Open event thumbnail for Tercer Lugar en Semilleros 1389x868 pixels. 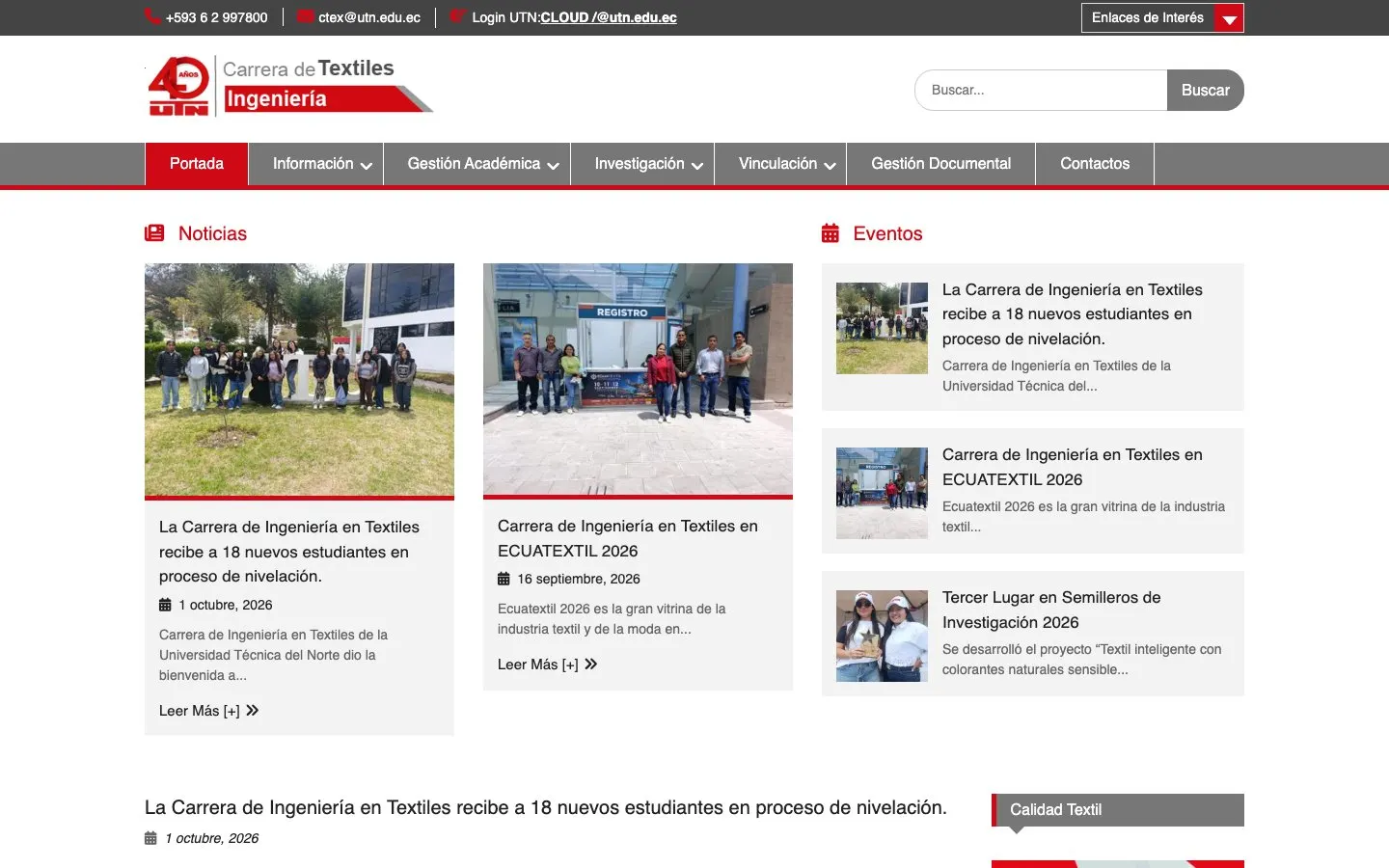pyautogui.click(x=882, y=636)
